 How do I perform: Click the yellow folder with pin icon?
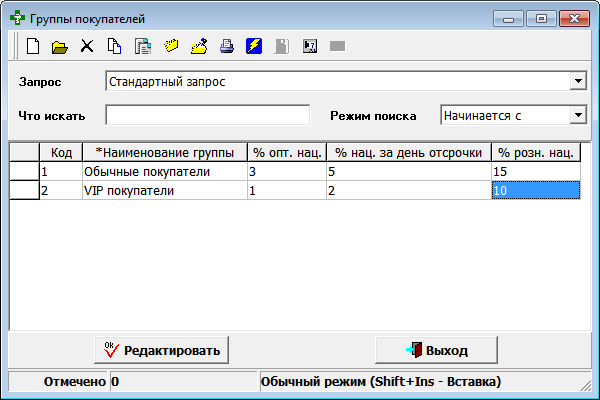(199, 46)
